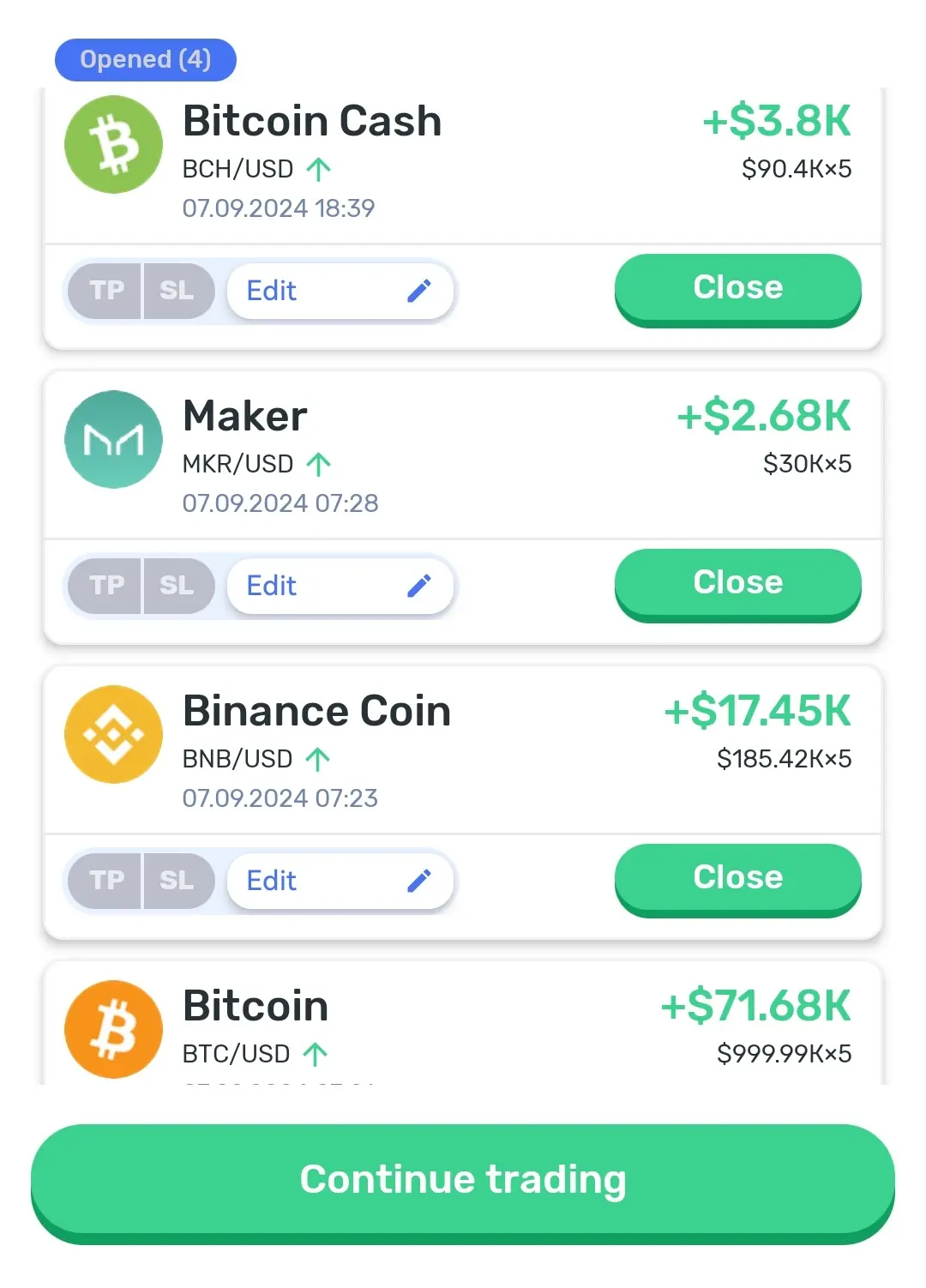Image resolution: width=926 pixels, height=1288 pixels.
Task: Toggle TP for Binance Coin position
Action: click(105, 881)
